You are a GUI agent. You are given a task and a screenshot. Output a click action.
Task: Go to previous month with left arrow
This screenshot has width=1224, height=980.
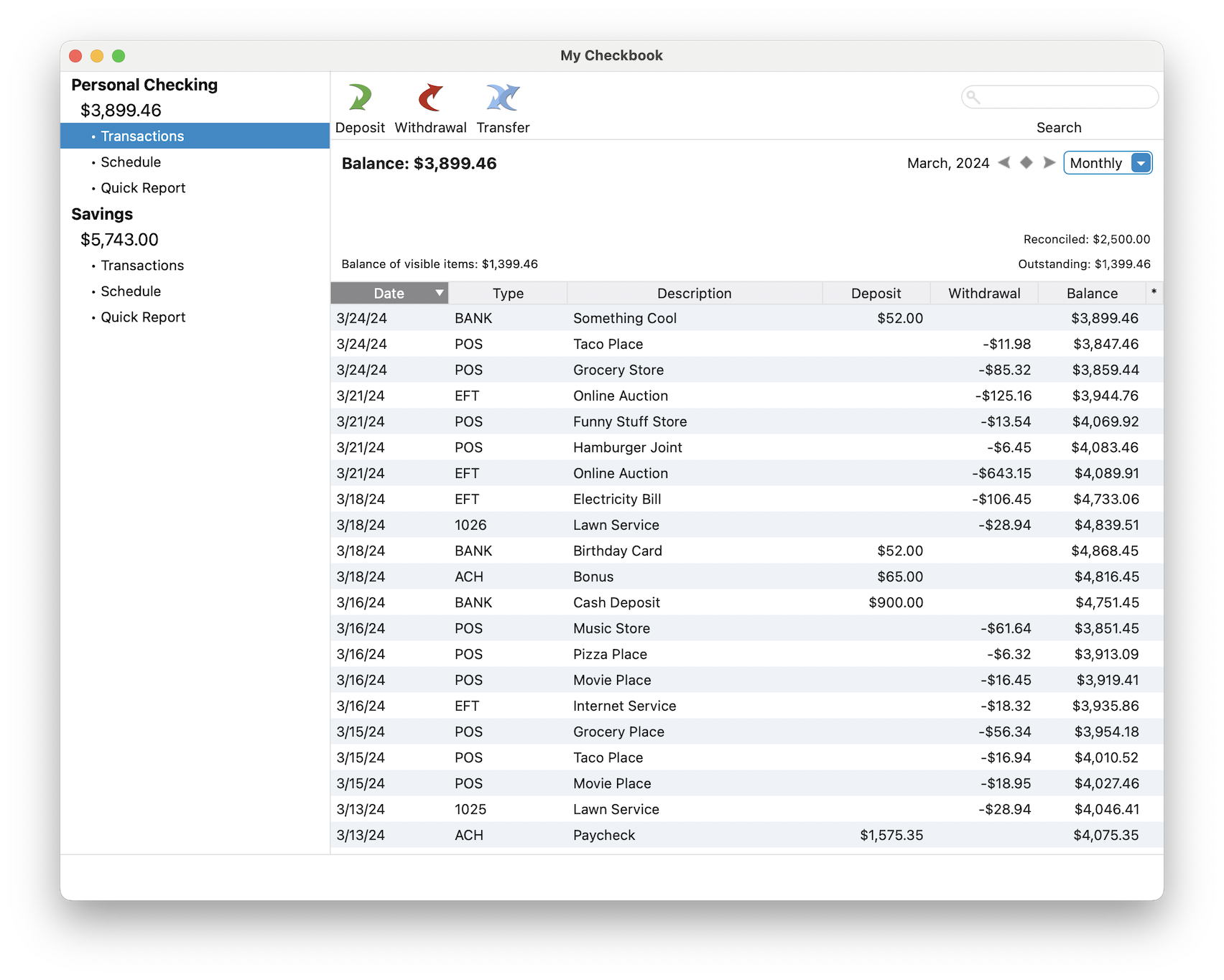pos(1004,163)
